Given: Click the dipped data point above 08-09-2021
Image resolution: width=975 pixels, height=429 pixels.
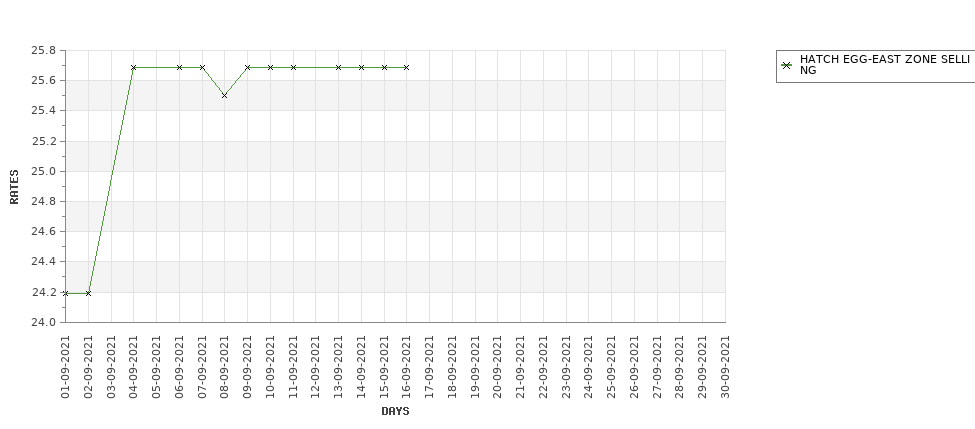Looking at the screenshot, I should pos(224,96).
